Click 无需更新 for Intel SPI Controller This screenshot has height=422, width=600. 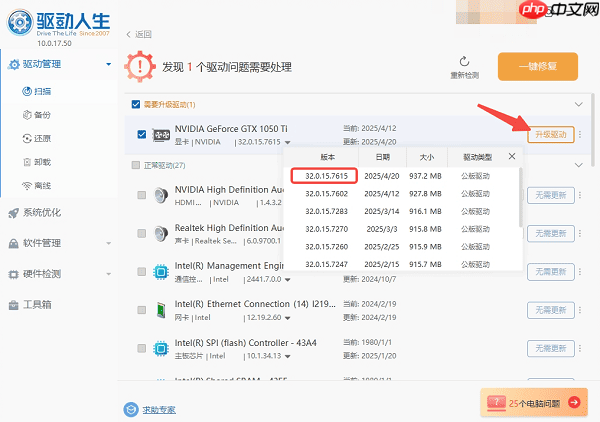coord(551,349)
